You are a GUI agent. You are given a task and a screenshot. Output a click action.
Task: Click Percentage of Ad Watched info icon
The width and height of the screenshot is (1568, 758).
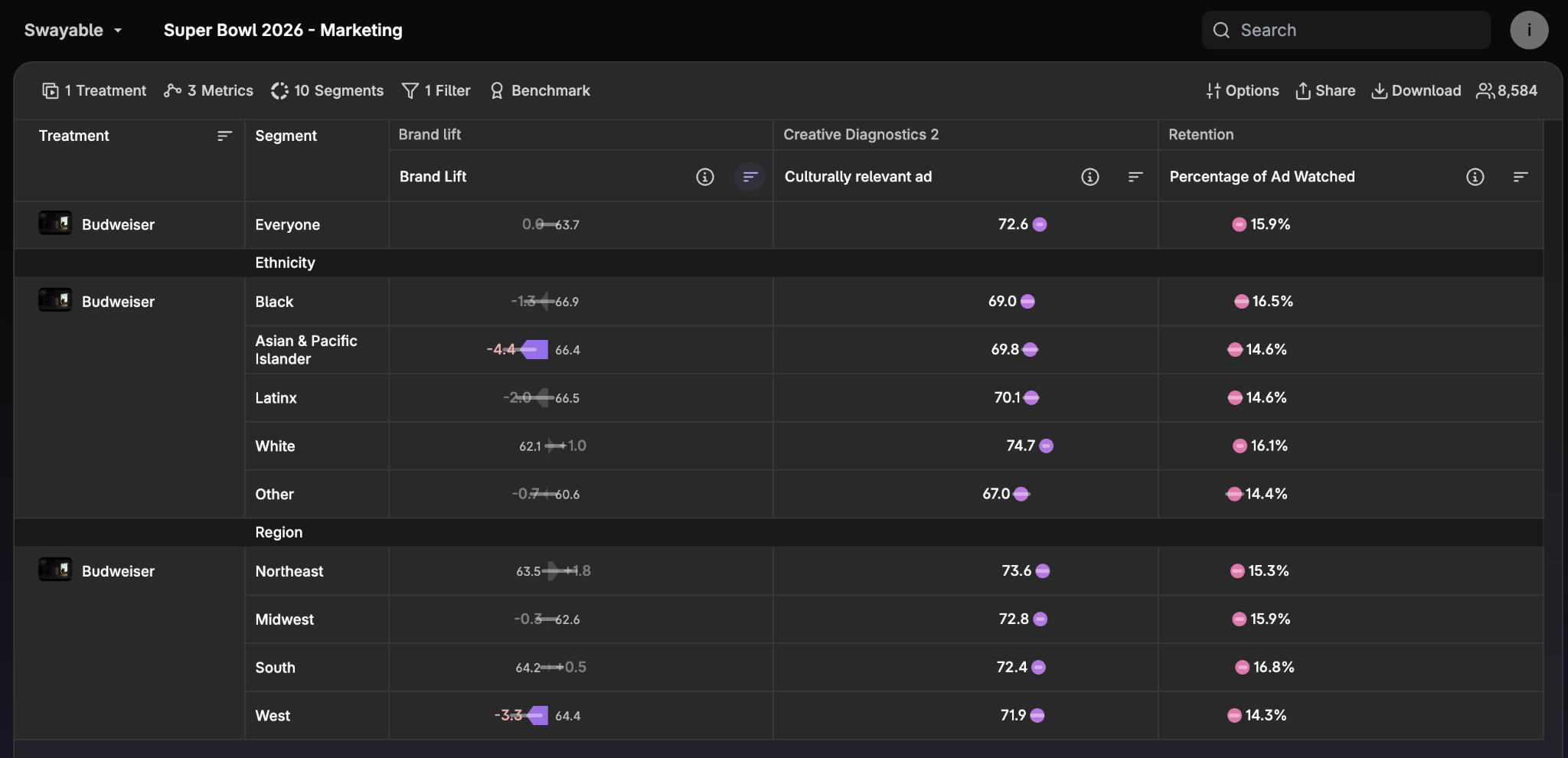click(x=1475, y=177)
